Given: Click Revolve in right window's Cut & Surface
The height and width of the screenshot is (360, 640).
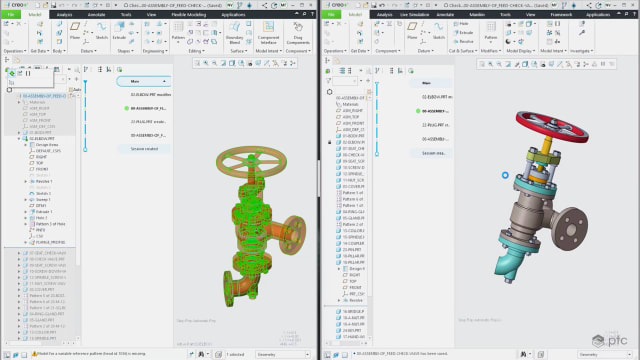Looking at the screenshot, I should coord(463,41).
